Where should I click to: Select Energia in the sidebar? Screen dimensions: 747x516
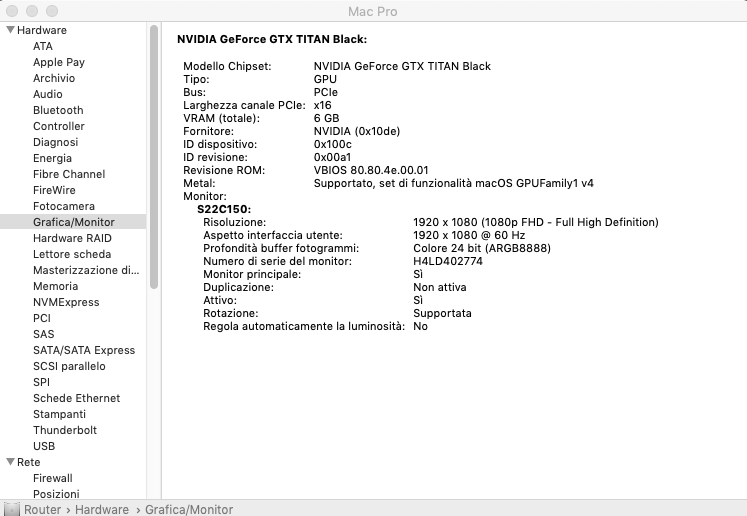tap(52, 158)
